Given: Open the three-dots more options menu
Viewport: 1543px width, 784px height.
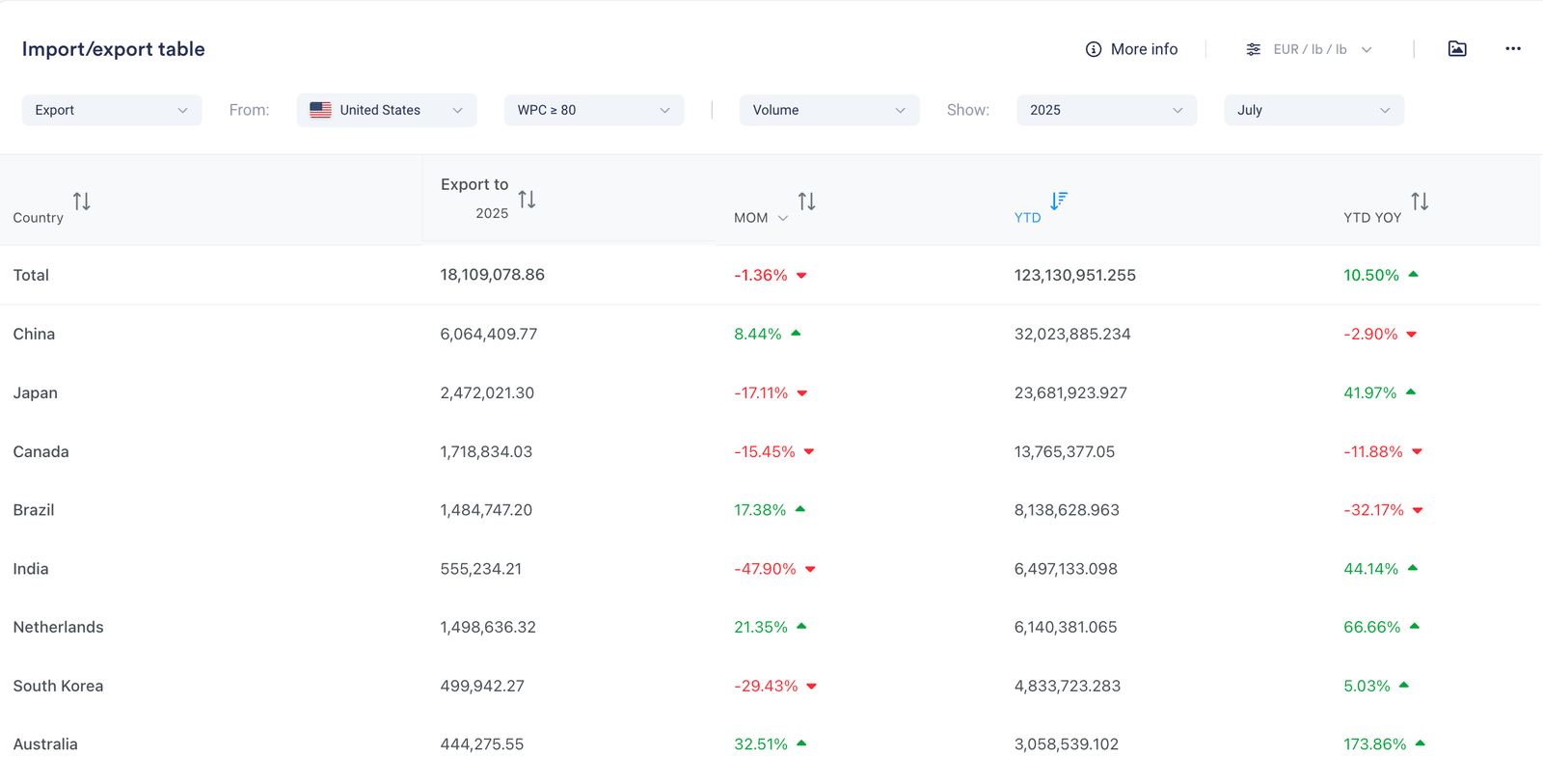Looking at the screenshot, I should pyautogui.click(x=1512, y=49).
